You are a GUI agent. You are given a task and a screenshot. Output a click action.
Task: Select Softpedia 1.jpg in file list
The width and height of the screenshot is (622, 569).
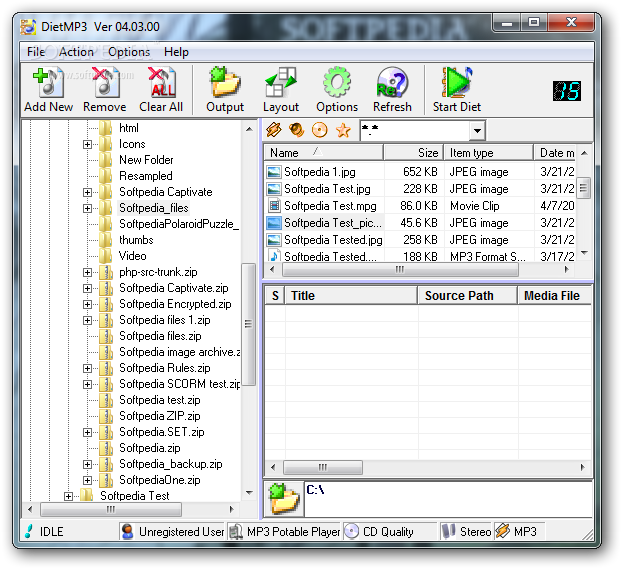pos(320,172)
